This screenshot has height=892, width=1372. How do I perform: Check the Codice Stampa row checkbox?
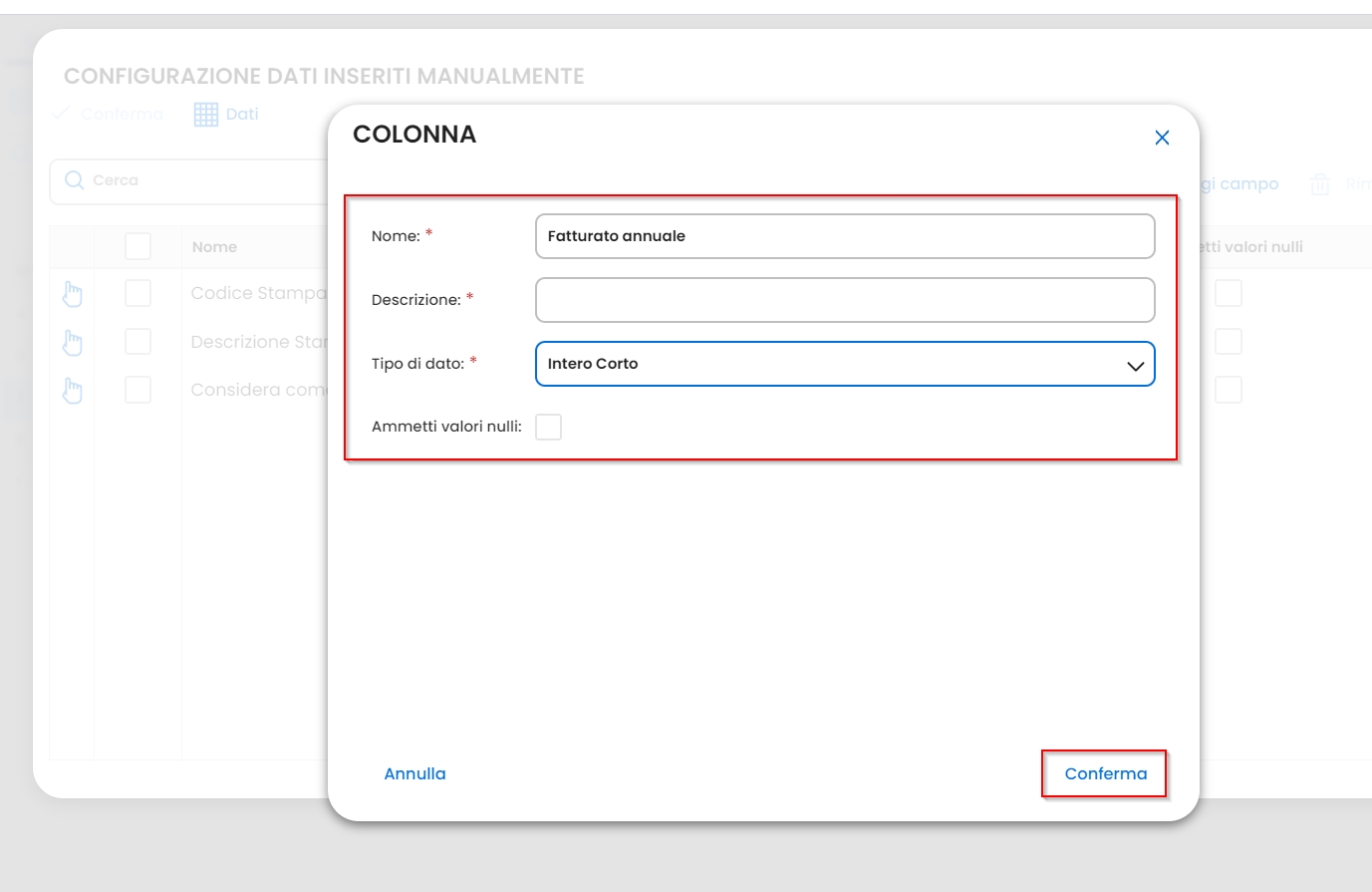coord(137,293)
